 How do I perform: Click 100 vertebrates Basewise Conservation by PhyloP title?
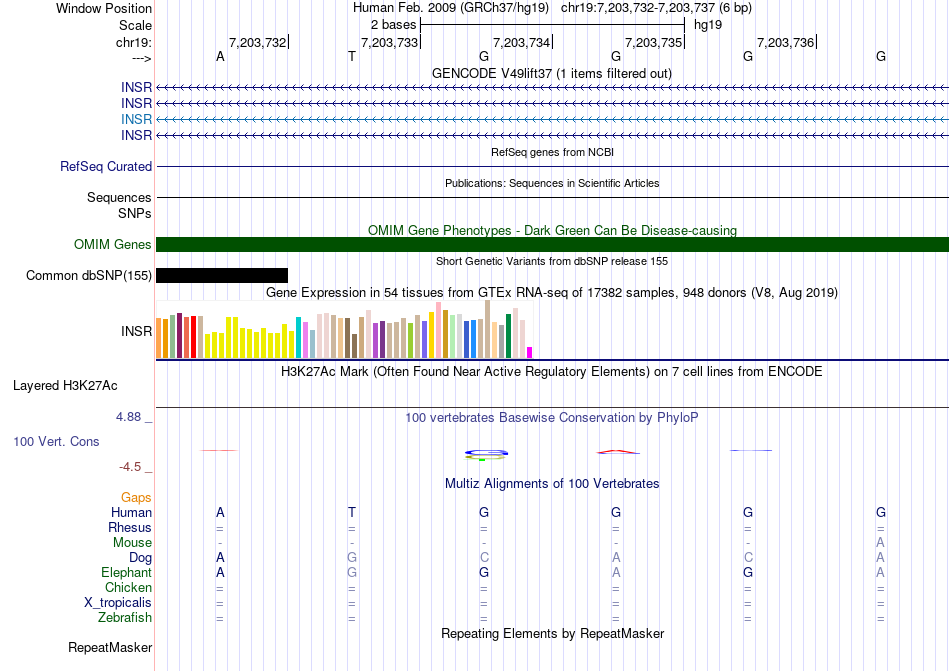(552, 417)
